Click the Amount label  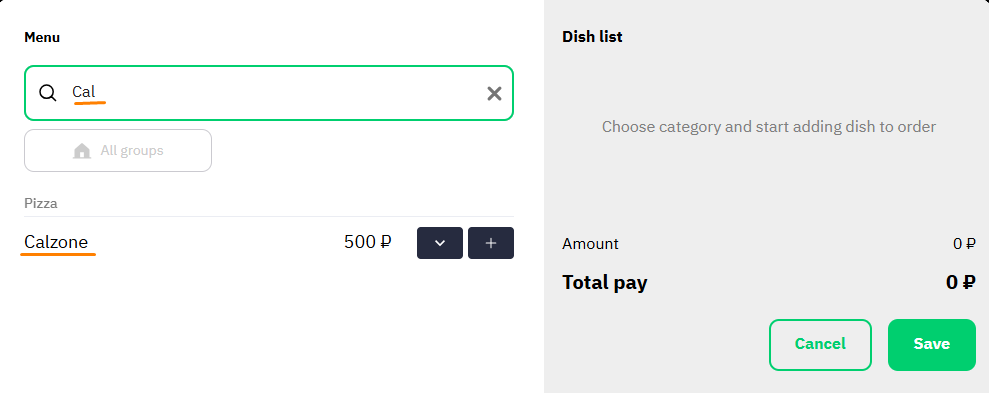590,243
